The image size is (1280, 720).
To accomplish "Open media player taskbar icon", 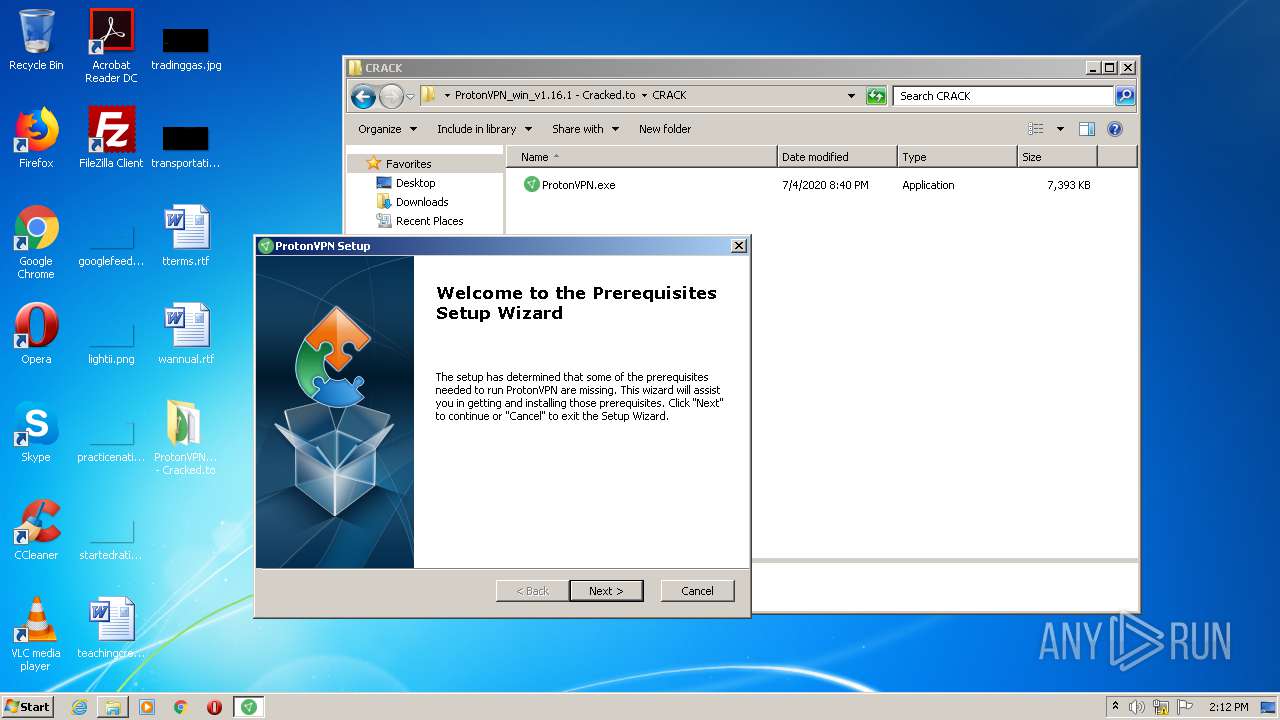I will [147, 707].
